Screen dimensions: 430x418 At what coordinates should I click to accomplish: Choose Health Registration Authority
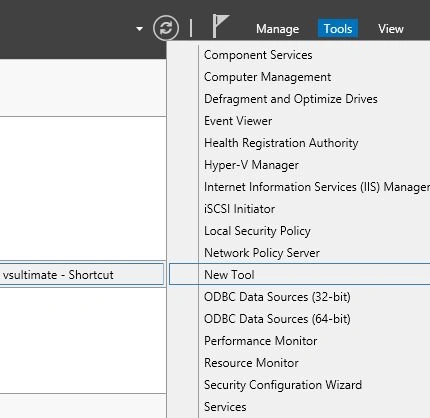[281, 143]
